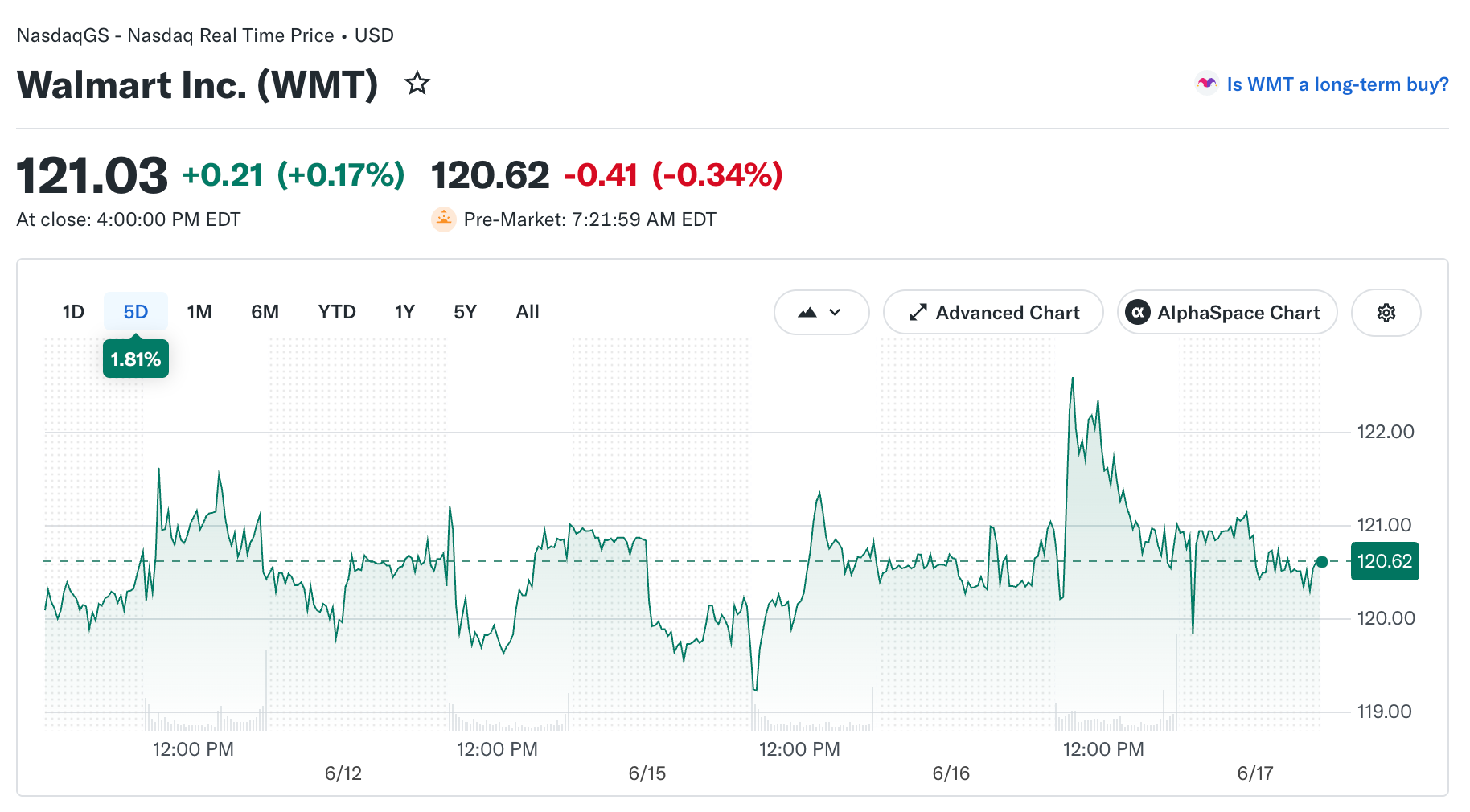Image resolution: width=1470 pixels, height=812 pixels.
Task: Expand the chart type dropdown chevron
Action: (835, 313)
